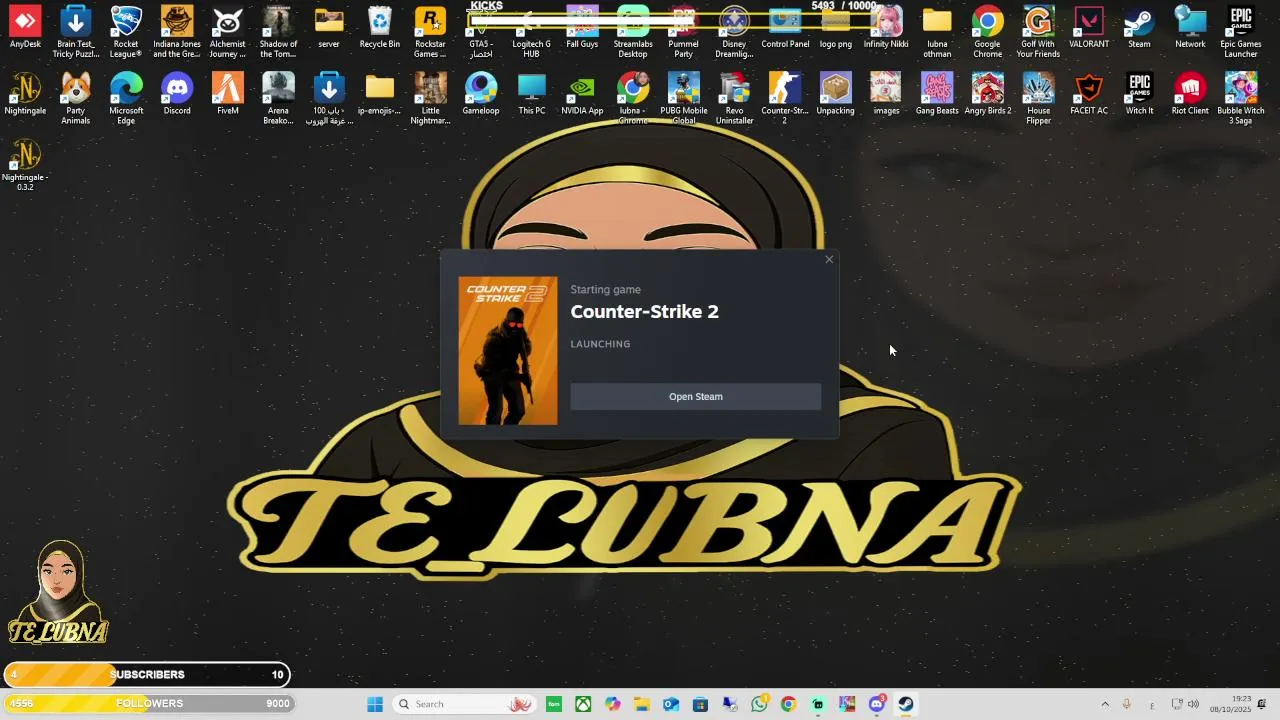This screenshot has height=720, width=1280.
Task: Click the Counter-Strike 2 cover art thumbnail
Action: click(508, 351)
